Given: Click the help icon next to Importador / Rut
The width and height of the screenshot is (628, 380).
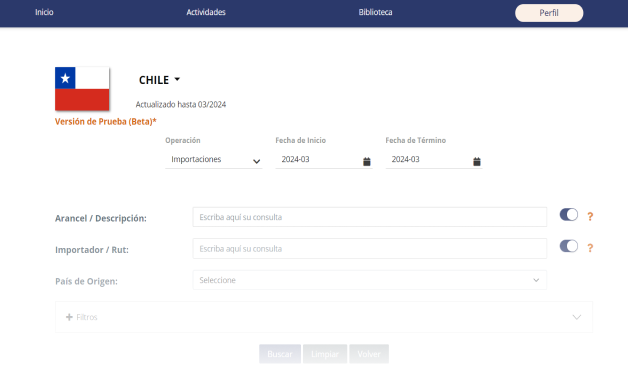Looking at the screenshot, I should coord(590,248).
